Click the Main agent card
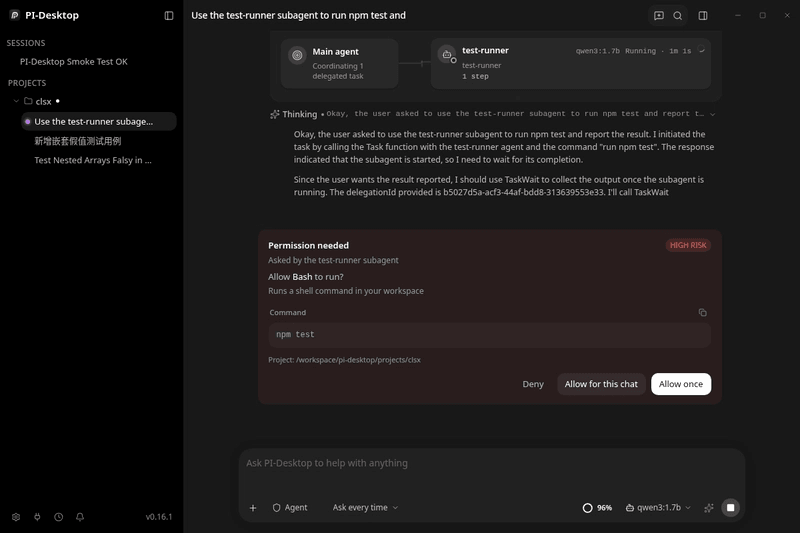This screenshot has width=800, height=533. tap(339, 64)
